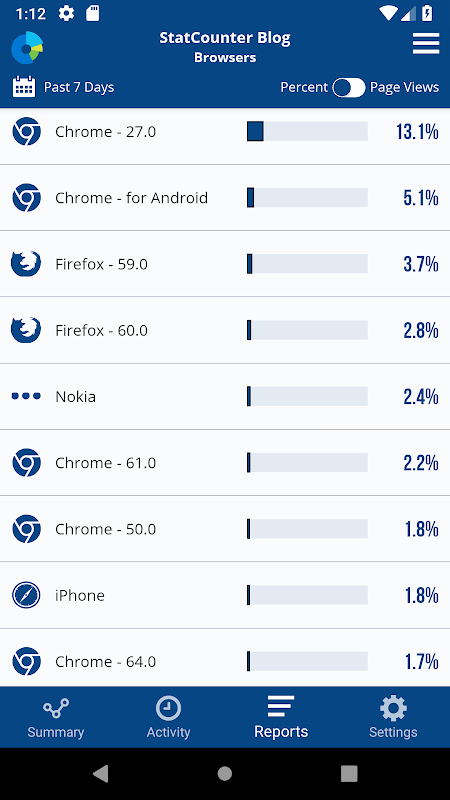This screenshot has height=800, width=450.
Task: Open the Chrome - 61.0 entry
Action: pos(225,462)
